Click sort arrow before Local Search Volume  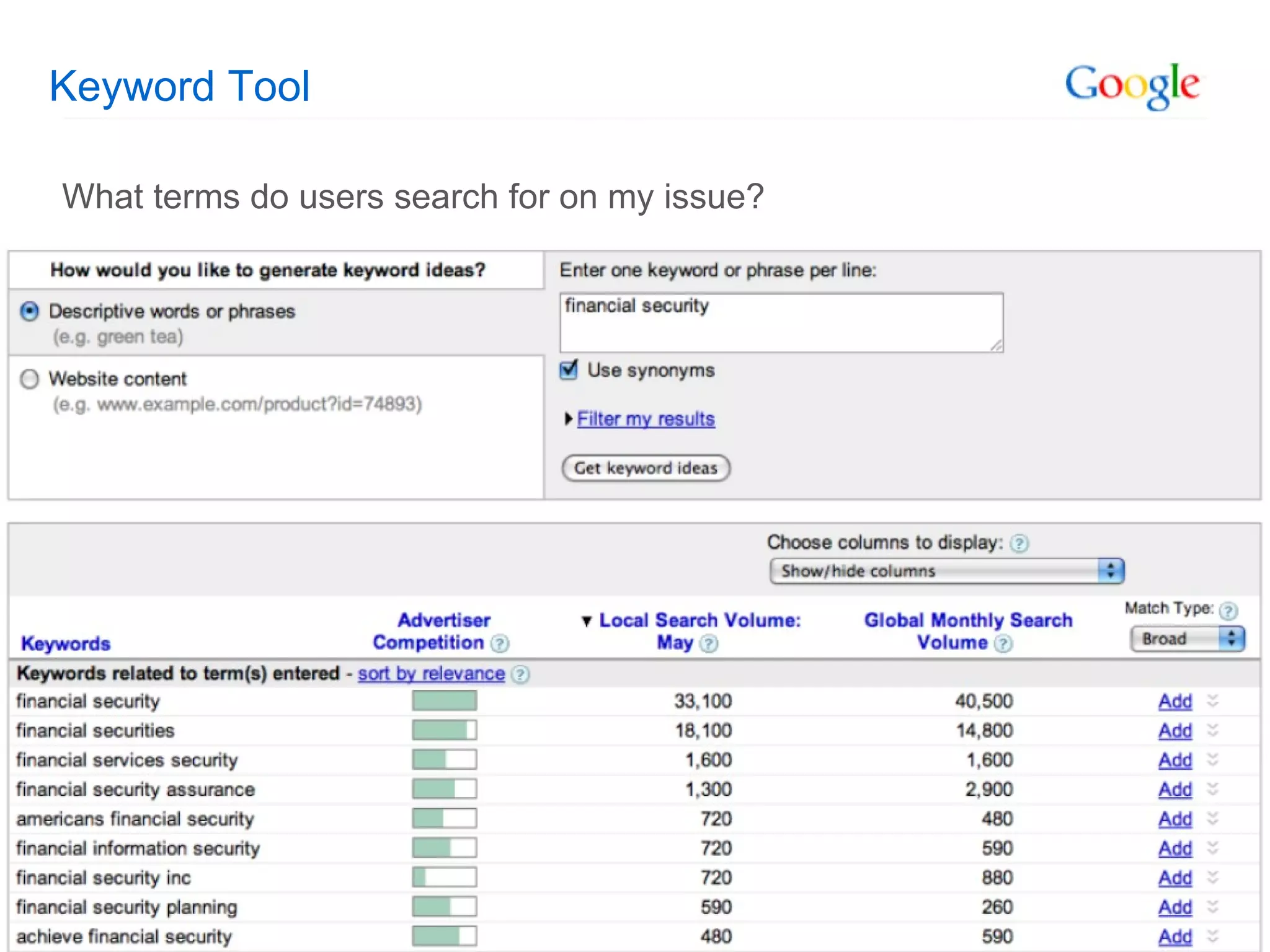(x=587, y=621)
